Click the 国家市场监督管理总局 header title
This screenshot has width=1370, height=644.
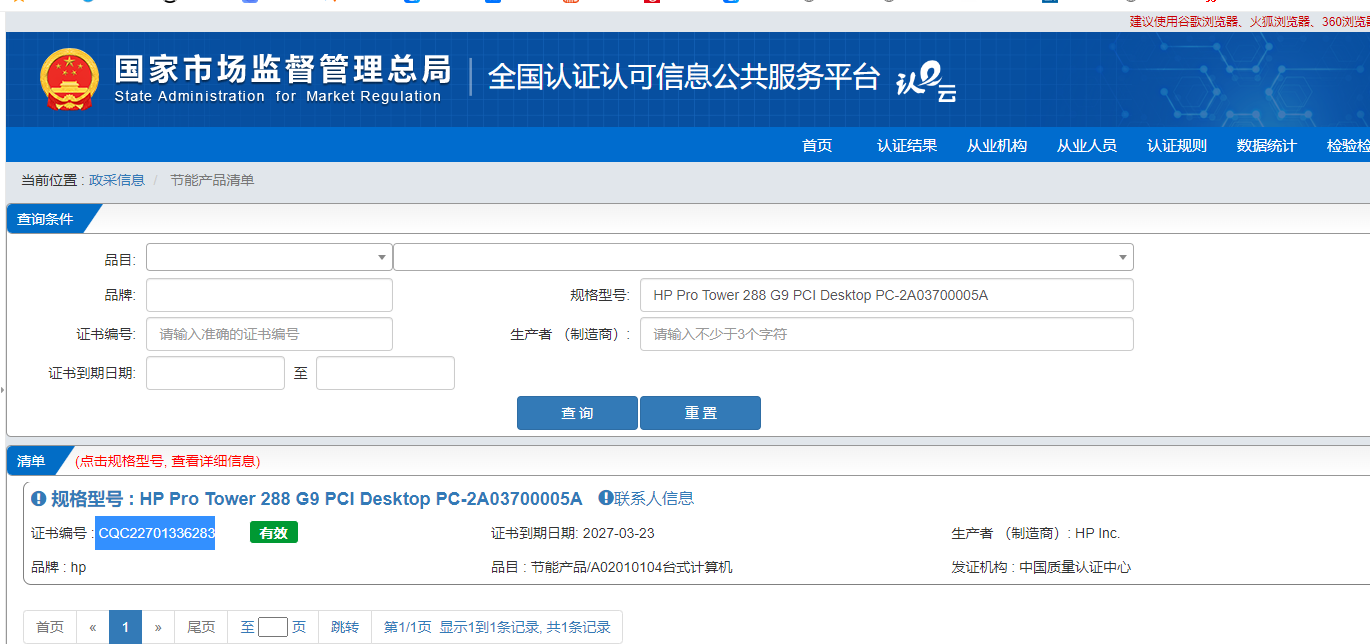(x=283, y=69)
